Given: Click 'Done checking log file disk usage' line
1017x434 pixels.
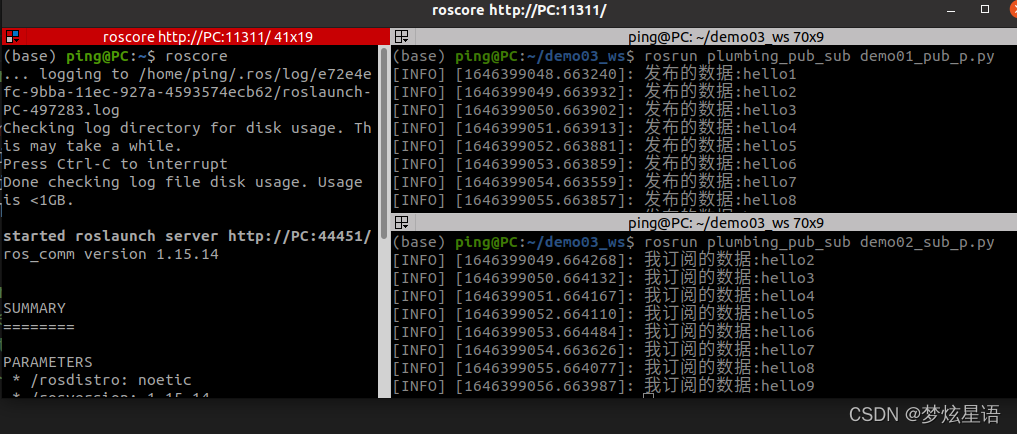Looking at the screenshot, I should click(x=183, y=182).
